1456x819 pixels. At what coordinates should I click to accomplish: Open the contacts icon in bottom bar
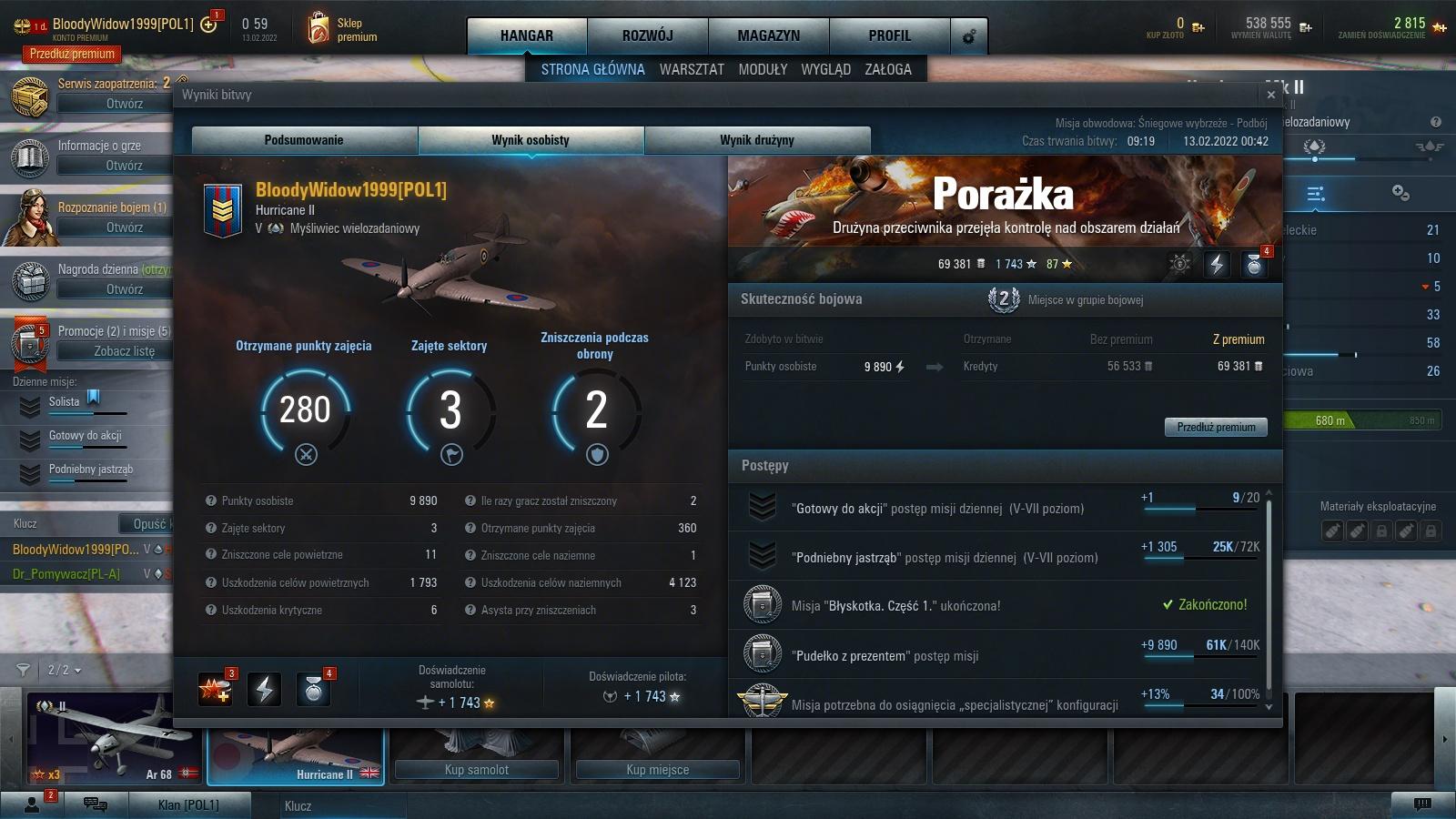(x=33, y=804)
